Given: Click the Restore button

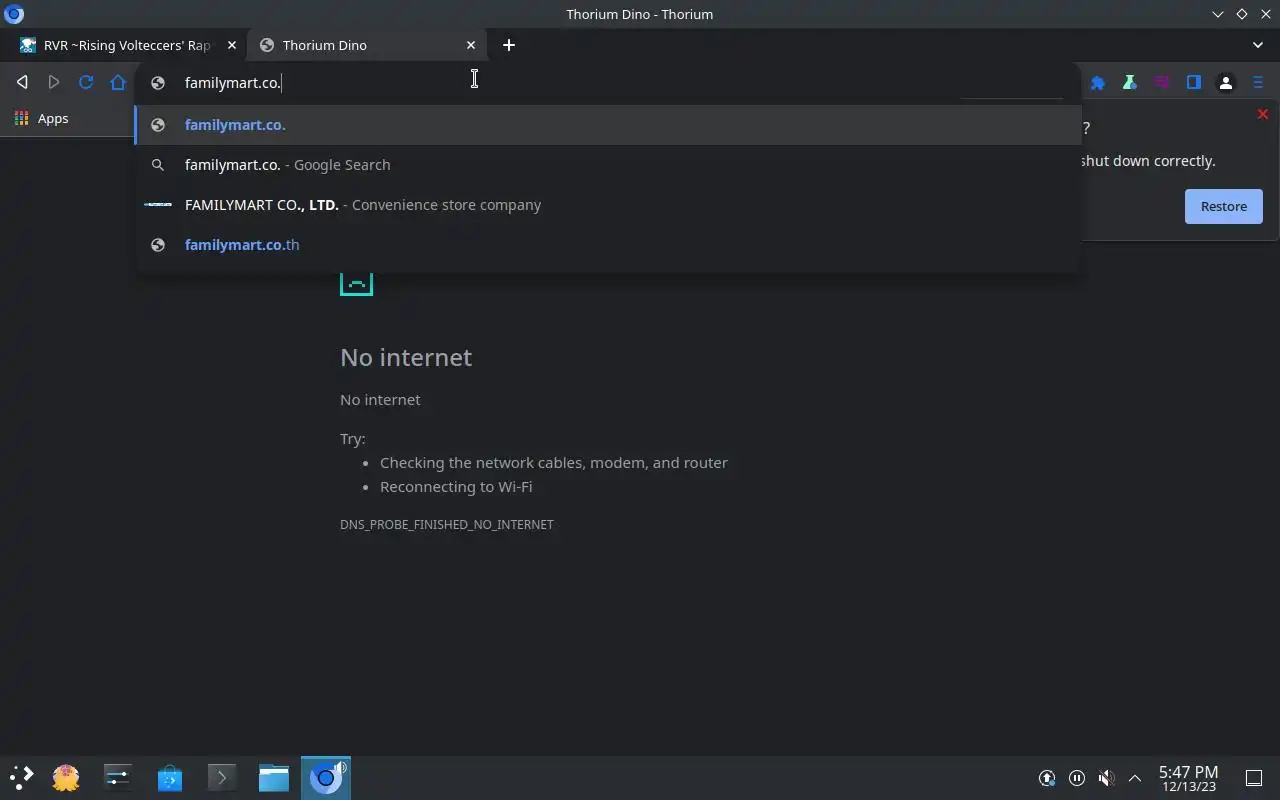Looking at the screenshot, I should pos(1223,207).
